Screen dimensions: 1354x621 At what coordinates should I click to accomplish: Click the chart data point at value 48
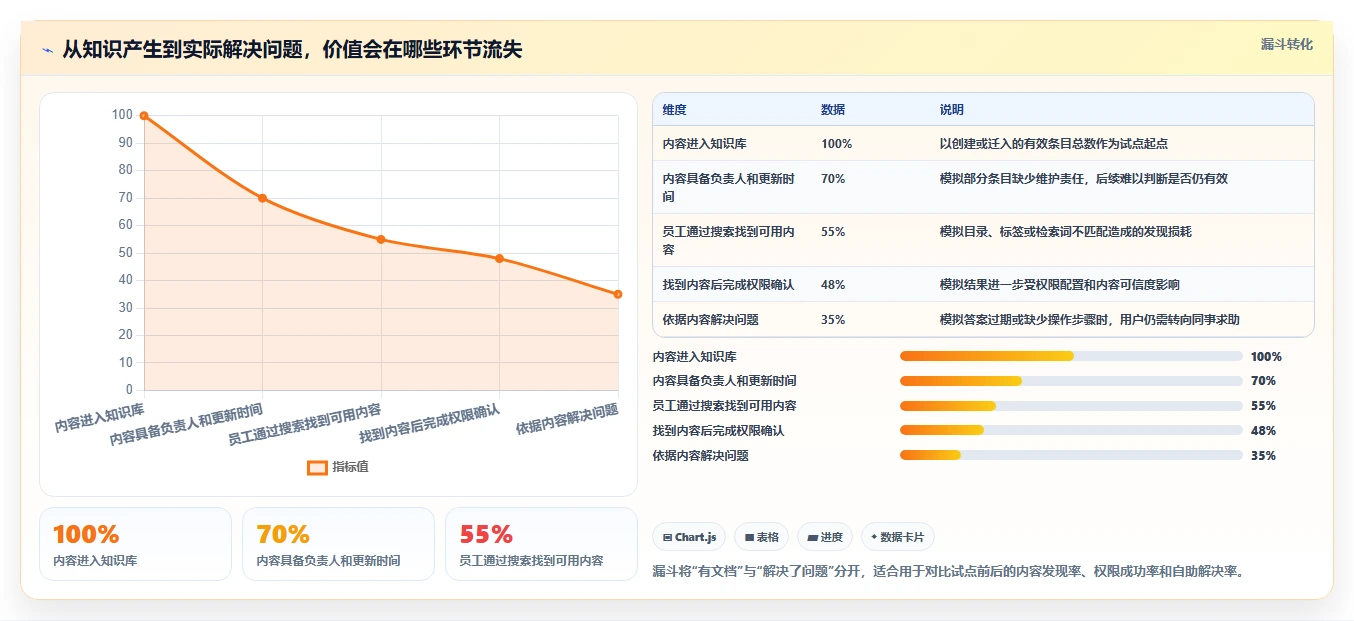(499, 258)
